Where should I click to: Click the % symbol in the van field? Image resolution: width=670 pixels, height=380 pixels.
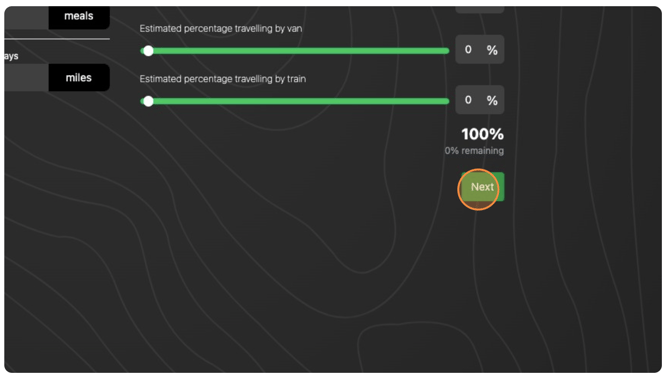(492, 50)
